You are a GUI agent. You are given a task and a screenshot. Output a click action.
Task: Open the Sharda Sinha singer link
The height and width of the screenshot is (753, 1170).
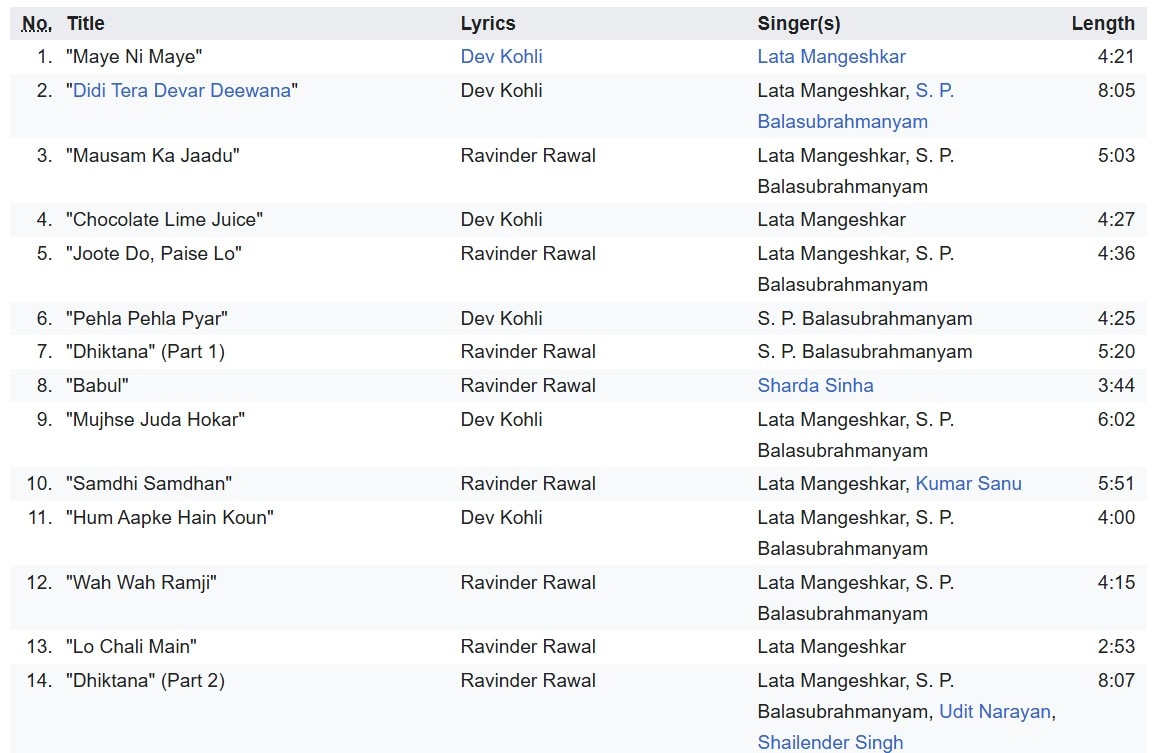(x=816, y=386)
